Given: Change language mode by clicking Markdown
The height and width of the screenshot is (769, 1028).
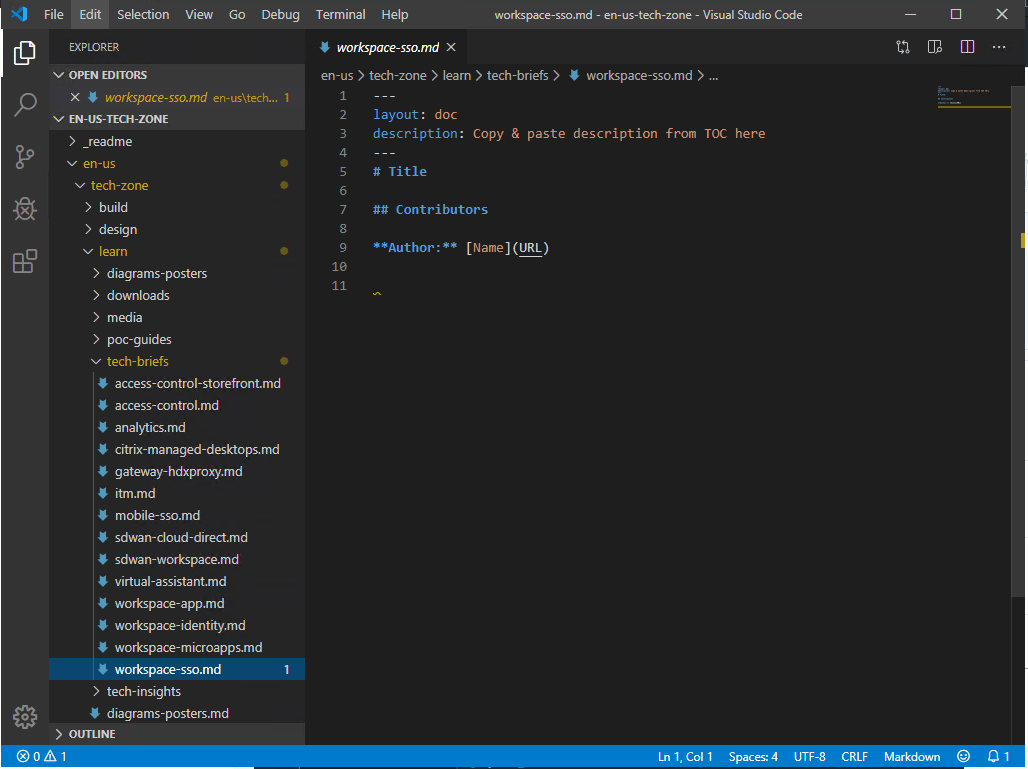Looking at the screenshot, I should coord(912,757).
